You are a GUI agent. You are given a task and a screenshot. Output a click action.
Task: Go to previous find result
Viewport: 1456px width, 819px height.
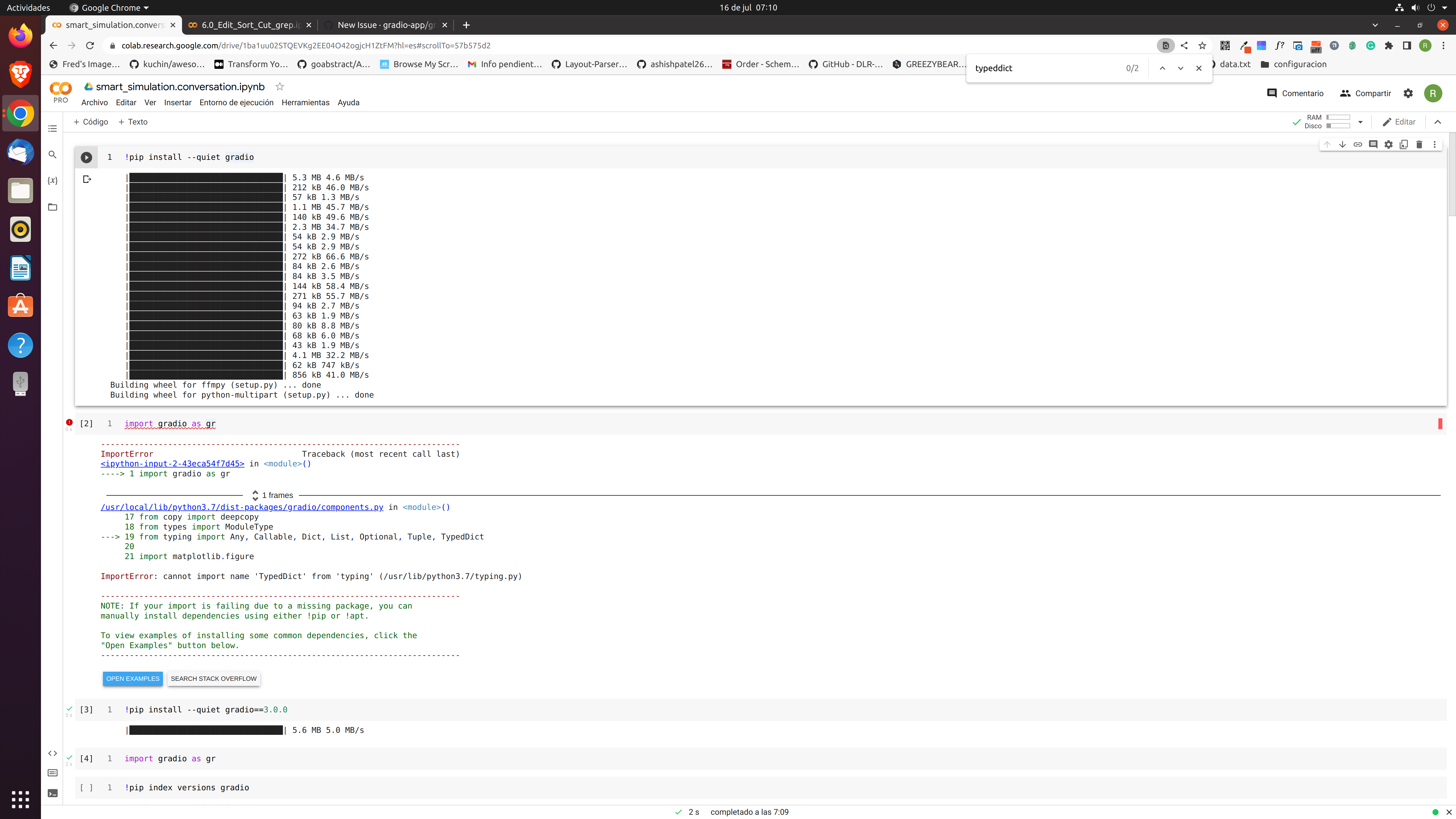(1162, 68)
